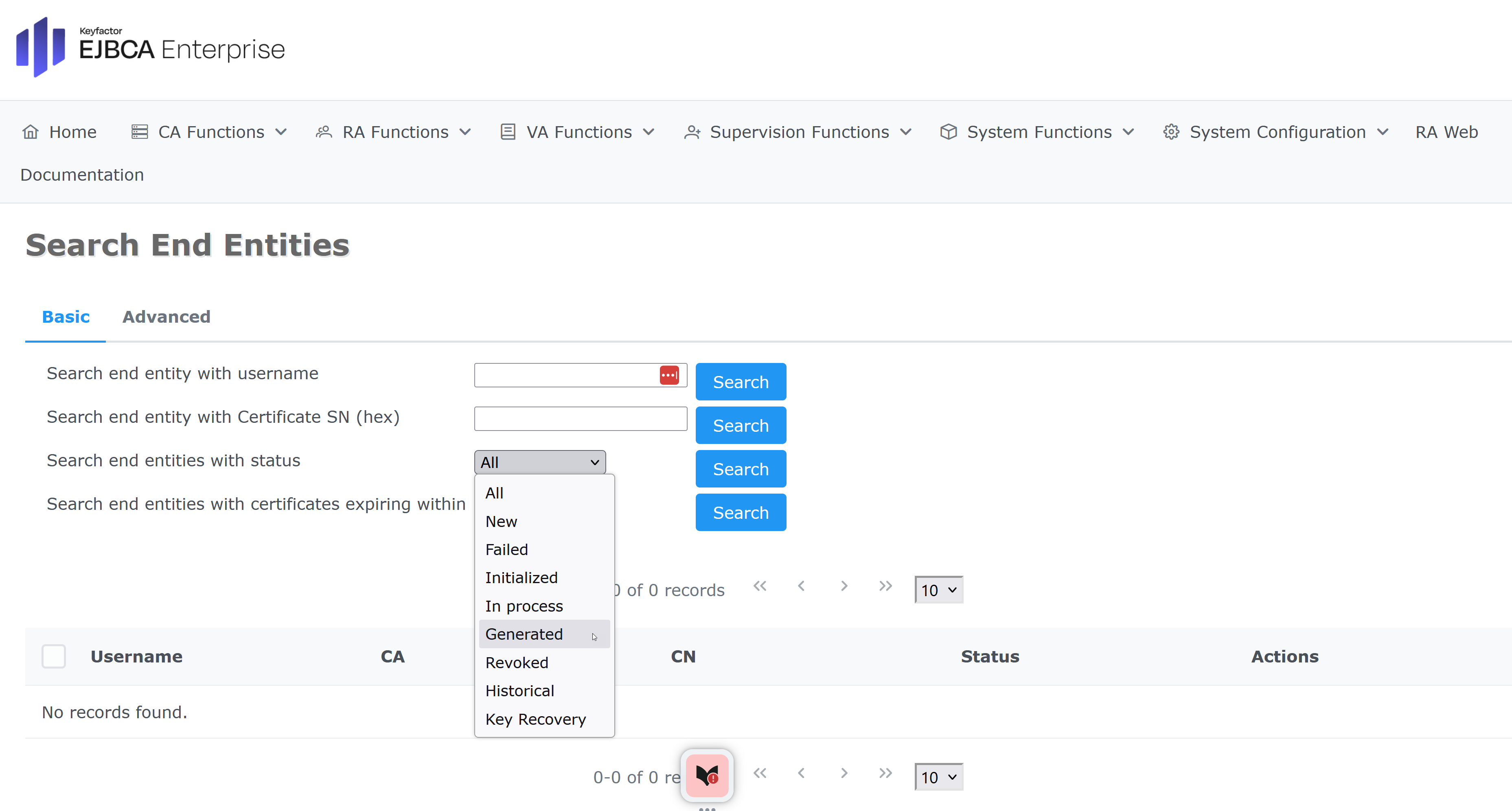Click the Keyfactor EJBCA logo

[150, 48]
